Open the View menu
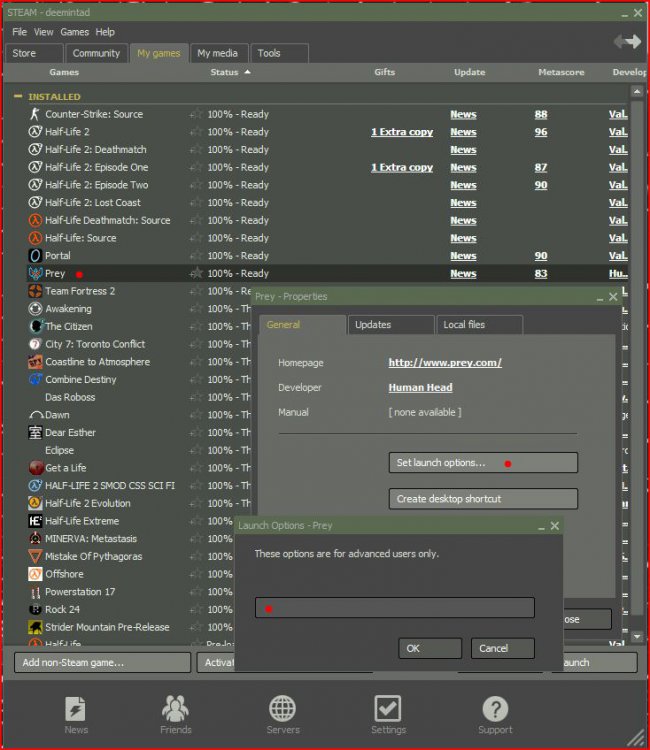 click(x=44, y=32)
